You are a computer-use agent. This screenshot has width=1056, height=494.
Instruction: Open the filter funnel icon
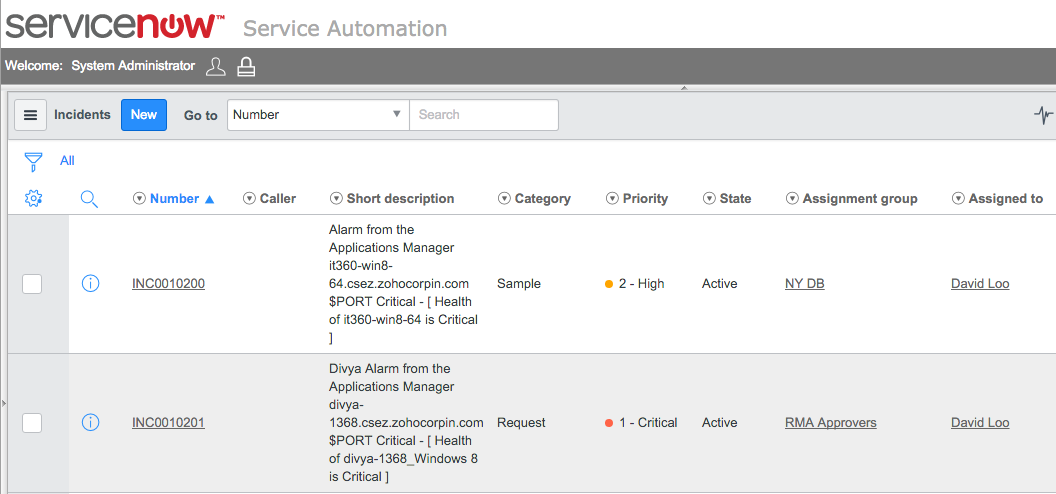[33, 161]
